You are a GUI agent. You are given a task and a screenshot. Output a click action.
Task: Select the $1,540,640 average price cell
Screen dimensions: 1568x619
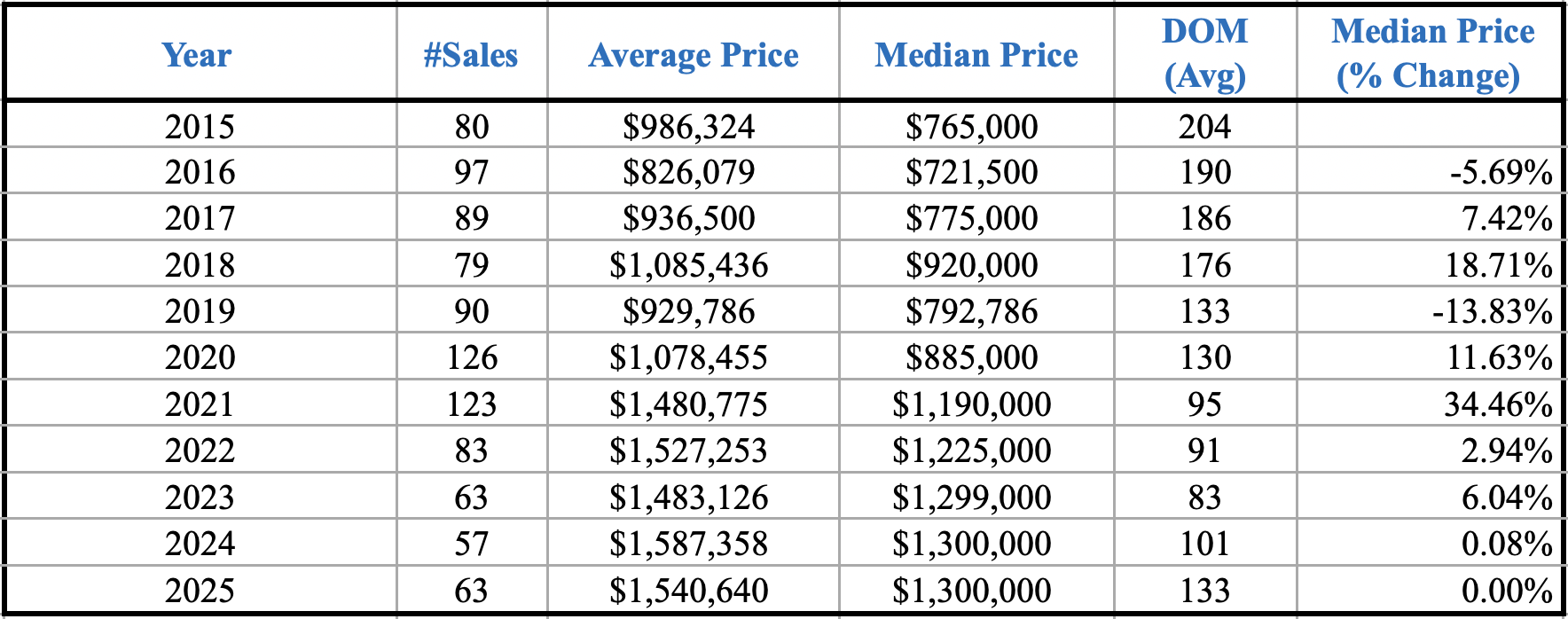click(689, 591)
